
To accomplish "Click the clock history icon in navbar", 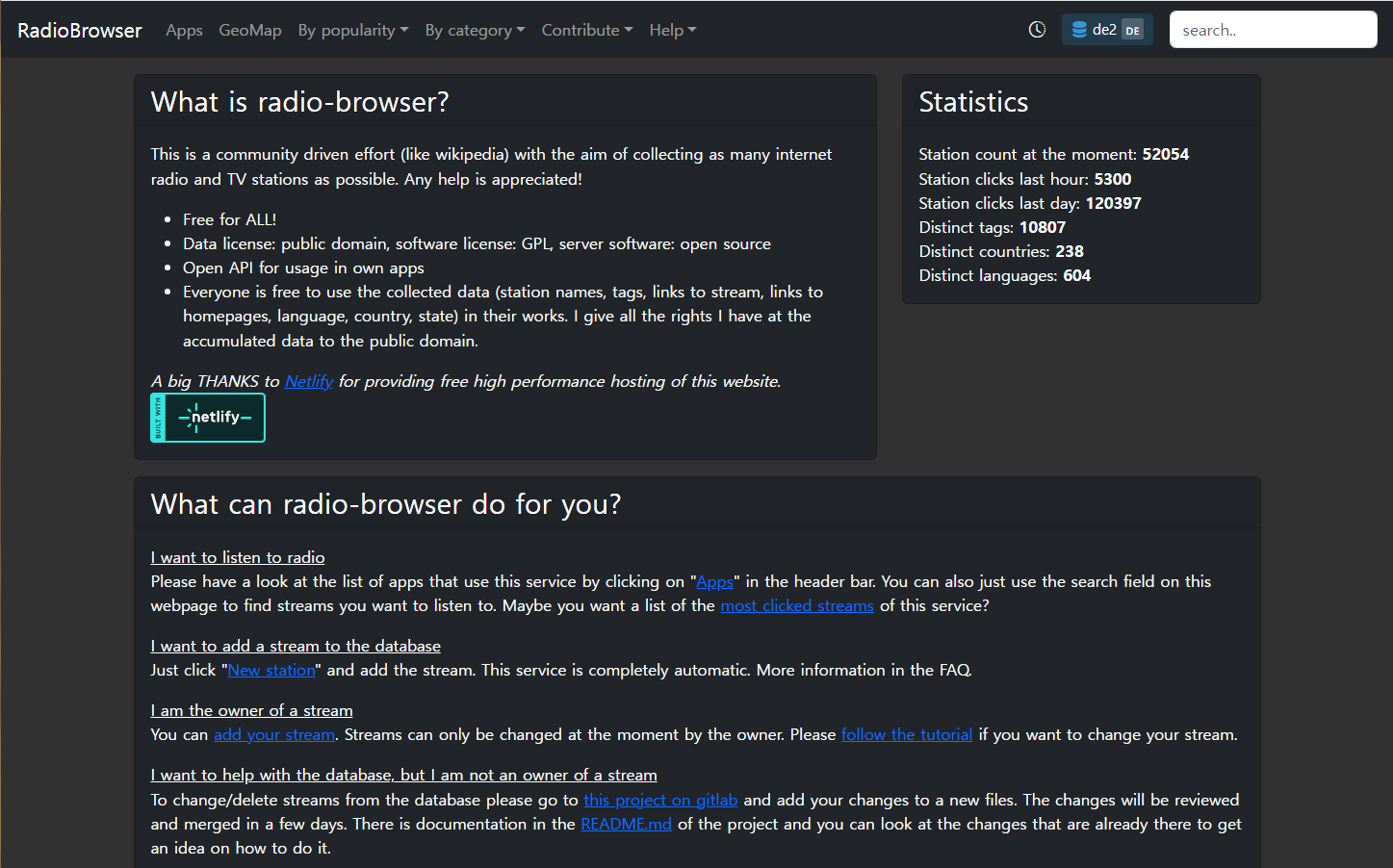I will point(1037,30).
